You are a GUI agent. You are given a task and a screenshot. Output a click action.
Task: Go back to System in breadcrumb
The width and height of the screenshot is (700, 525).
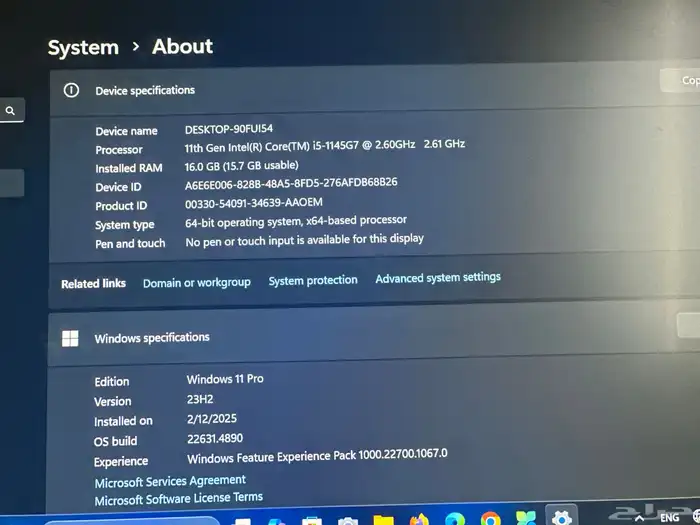coord(83,47)
